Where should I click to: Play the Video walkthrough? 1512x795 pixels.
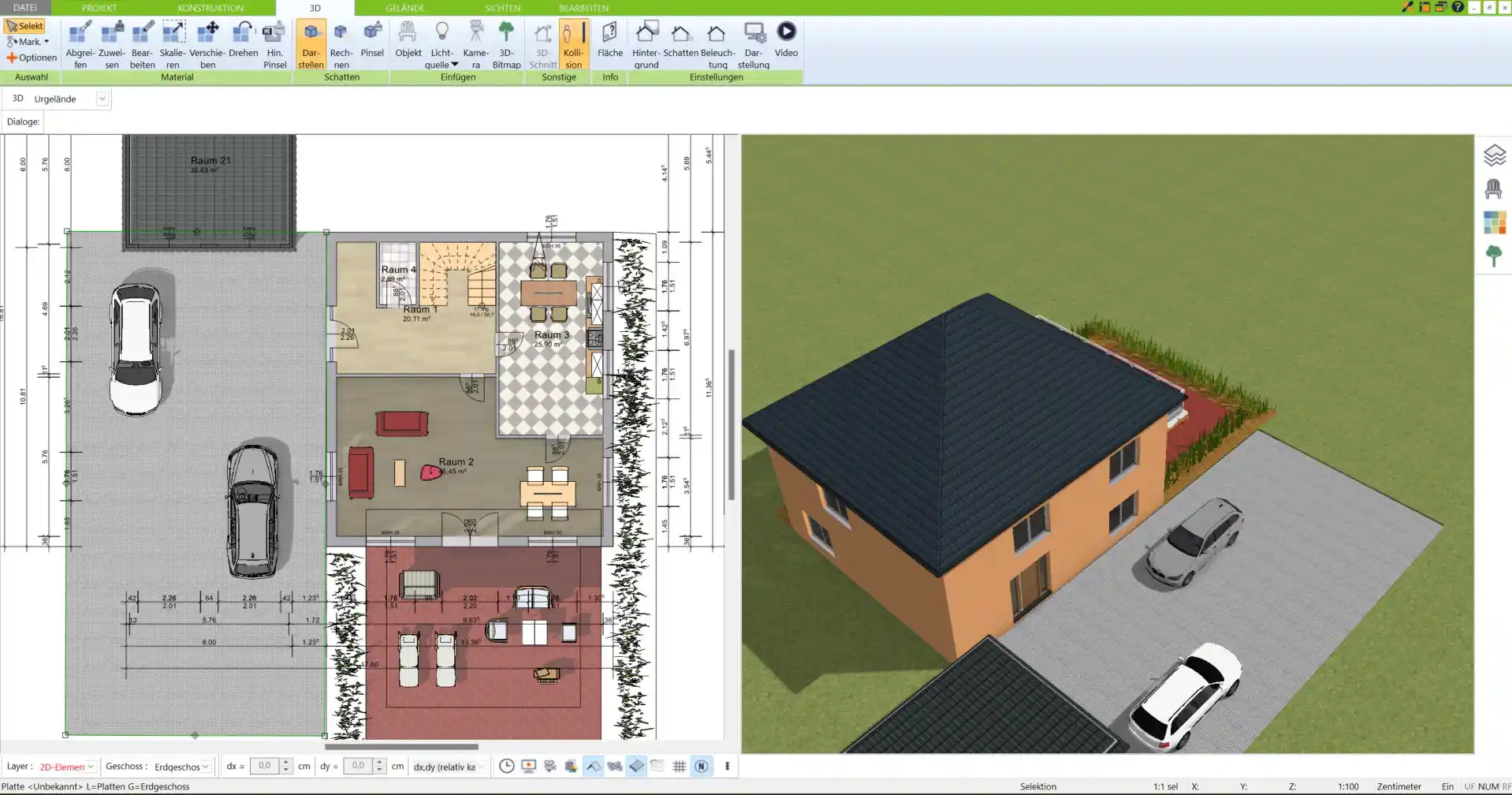coord(786,41)
